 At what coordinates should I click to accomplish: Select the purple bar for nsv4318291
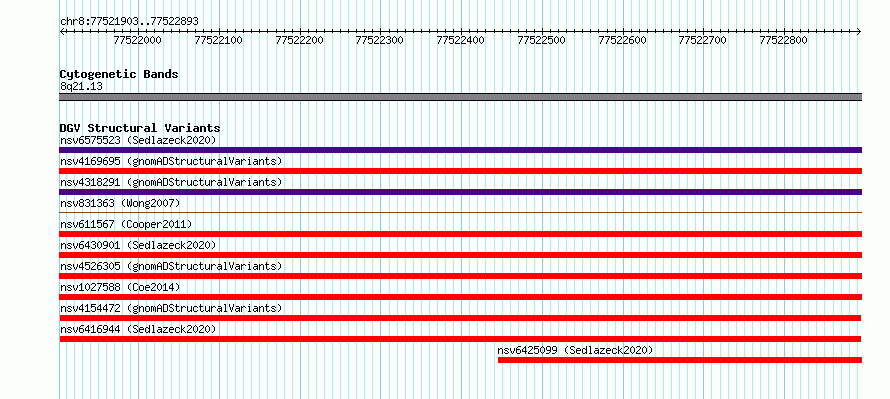pyautogui.click(x=460, y=192)
